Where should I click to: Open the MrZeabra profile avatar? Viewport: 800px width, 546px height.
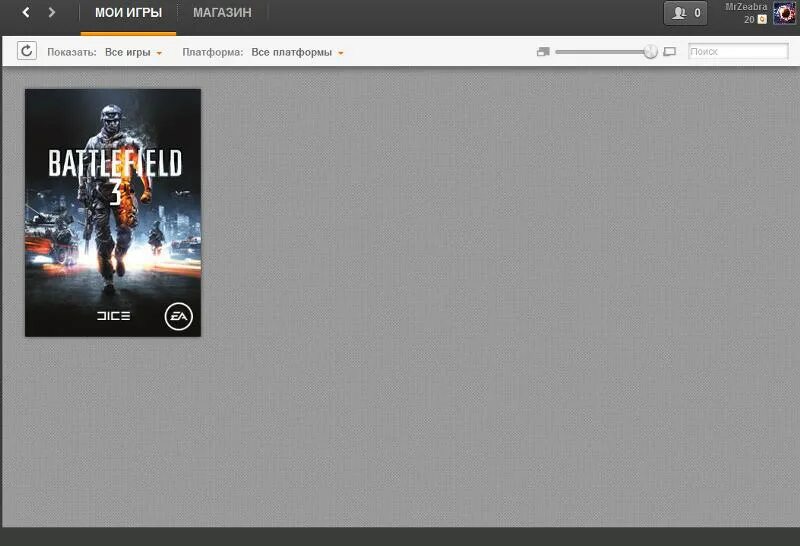(x=784, y=13)
